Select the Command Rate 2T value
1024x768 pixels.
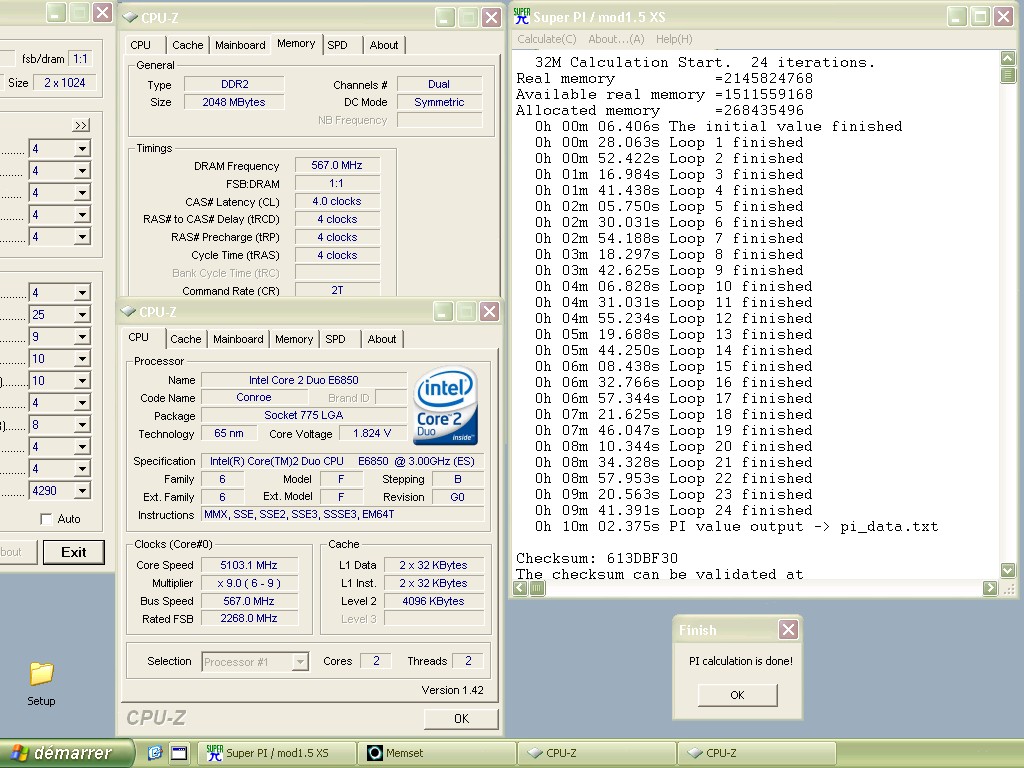coord(337,290)
